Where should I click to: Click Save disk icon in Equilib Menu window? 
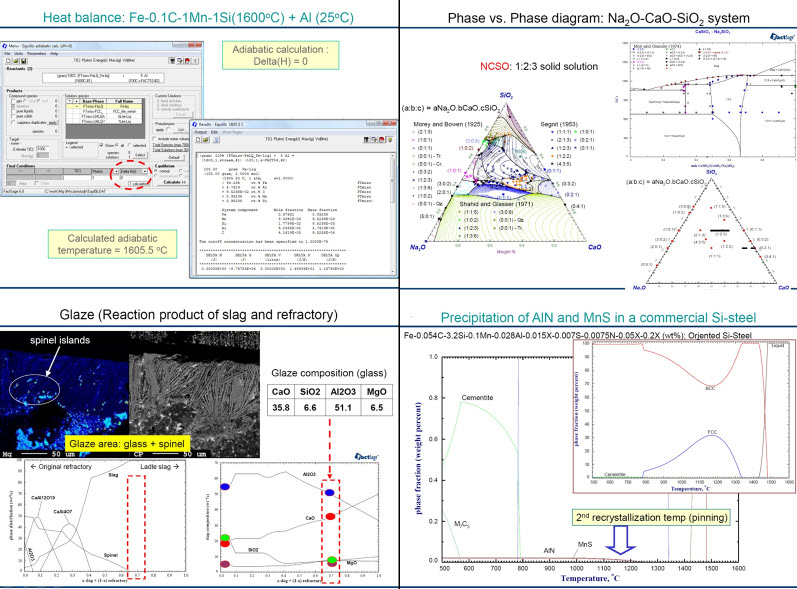pyautogui.click(x=24, y=60)
